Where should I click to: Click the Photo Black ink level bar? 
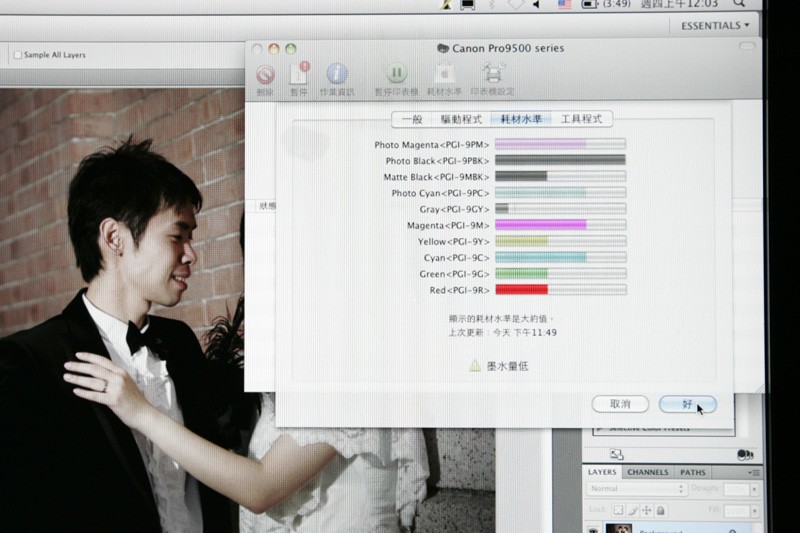560,160
